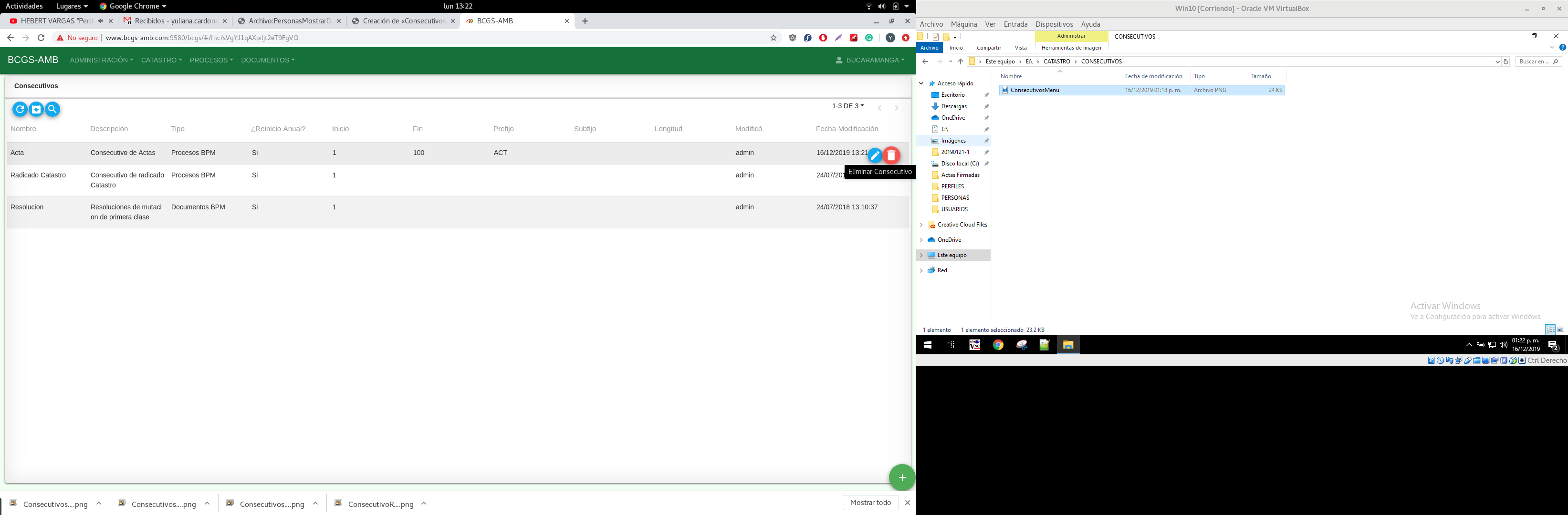Collapse the Acceso rápido tree node
The width and height of the screenshot is (1568, 515).
click(x=921, y=83)
